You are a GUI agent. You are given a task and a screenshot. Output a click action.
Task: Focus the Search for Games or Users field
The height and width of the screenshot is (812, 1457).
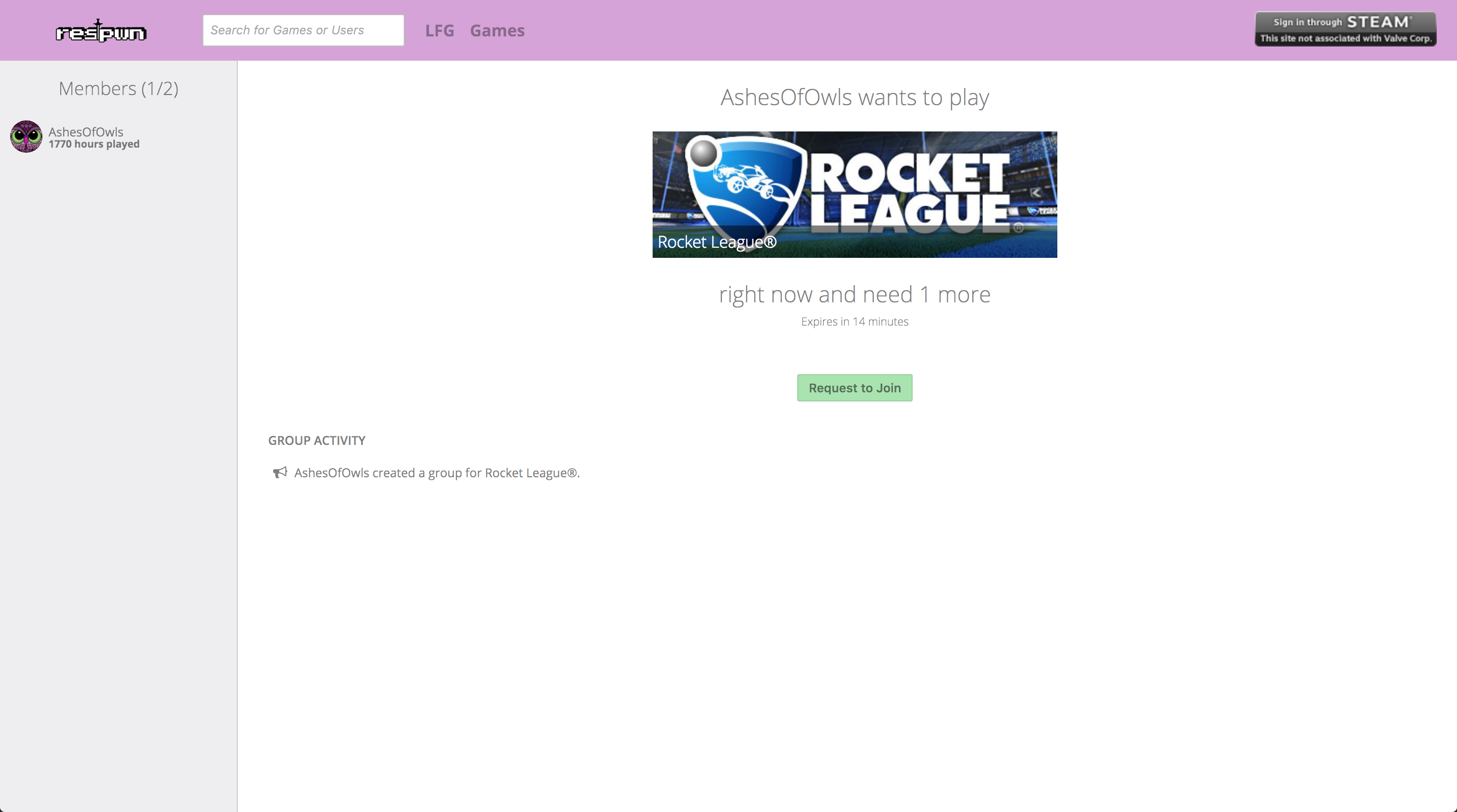pos(303,30)
